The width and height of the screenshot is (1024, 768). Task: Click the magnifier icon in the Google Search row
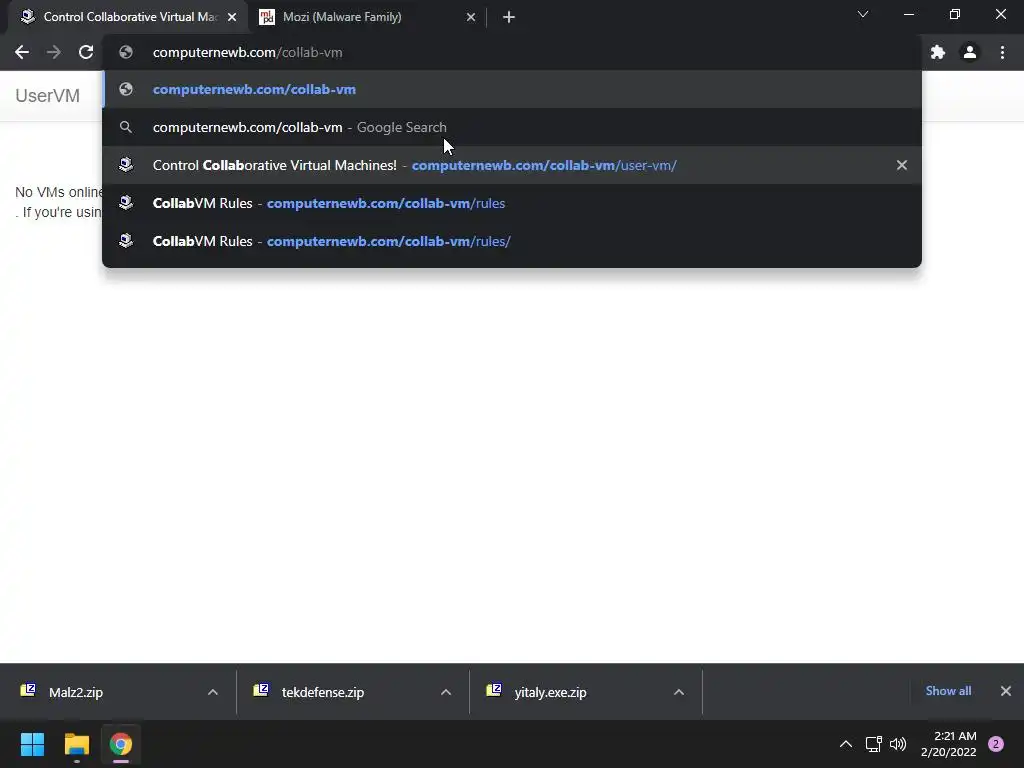[126, 127]
